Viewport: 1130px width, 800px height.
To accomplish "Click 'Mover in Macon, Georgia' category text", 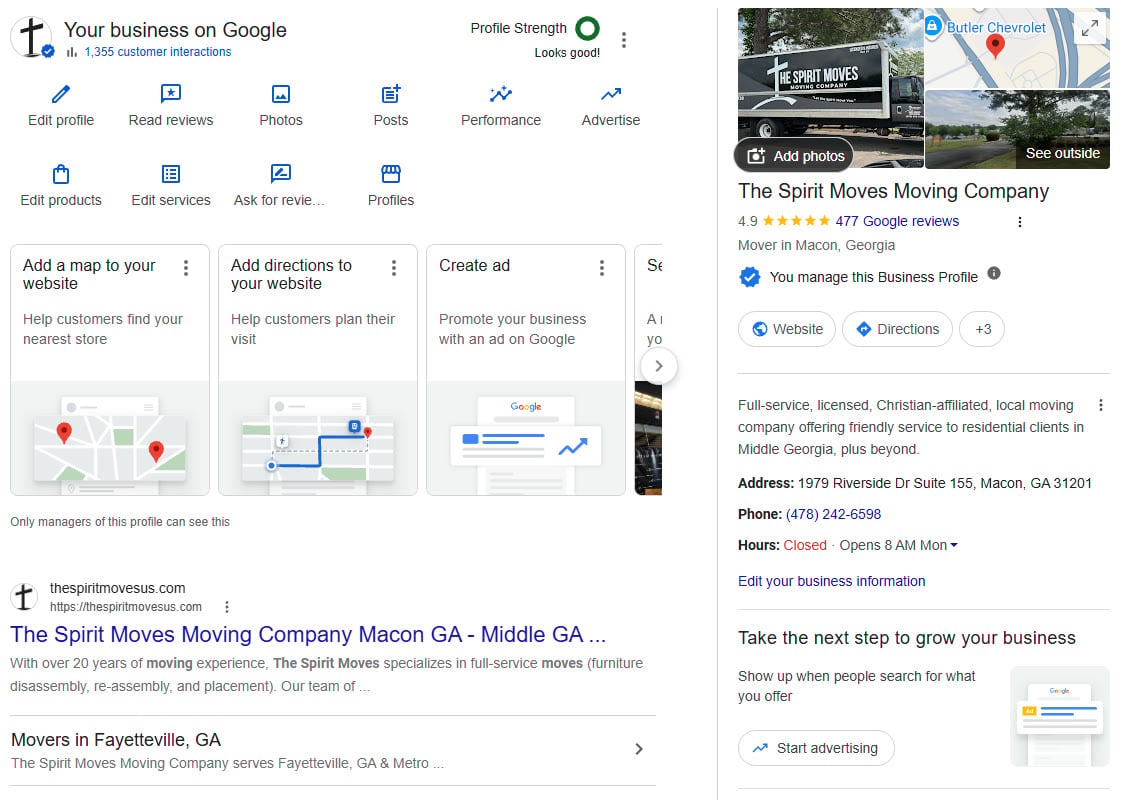I will coord(817,245).
